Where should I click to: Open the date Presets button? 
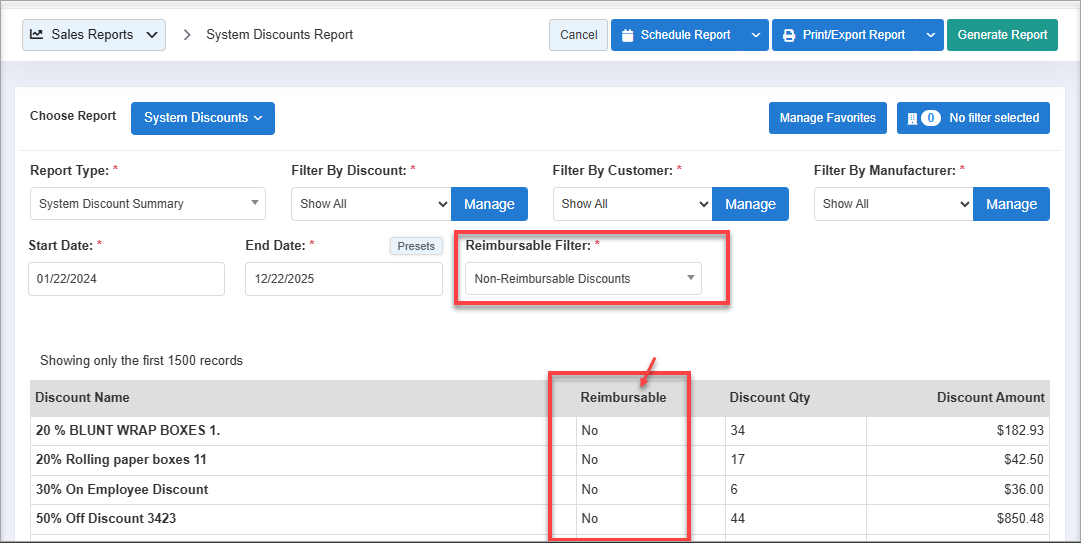coord(416,246)
